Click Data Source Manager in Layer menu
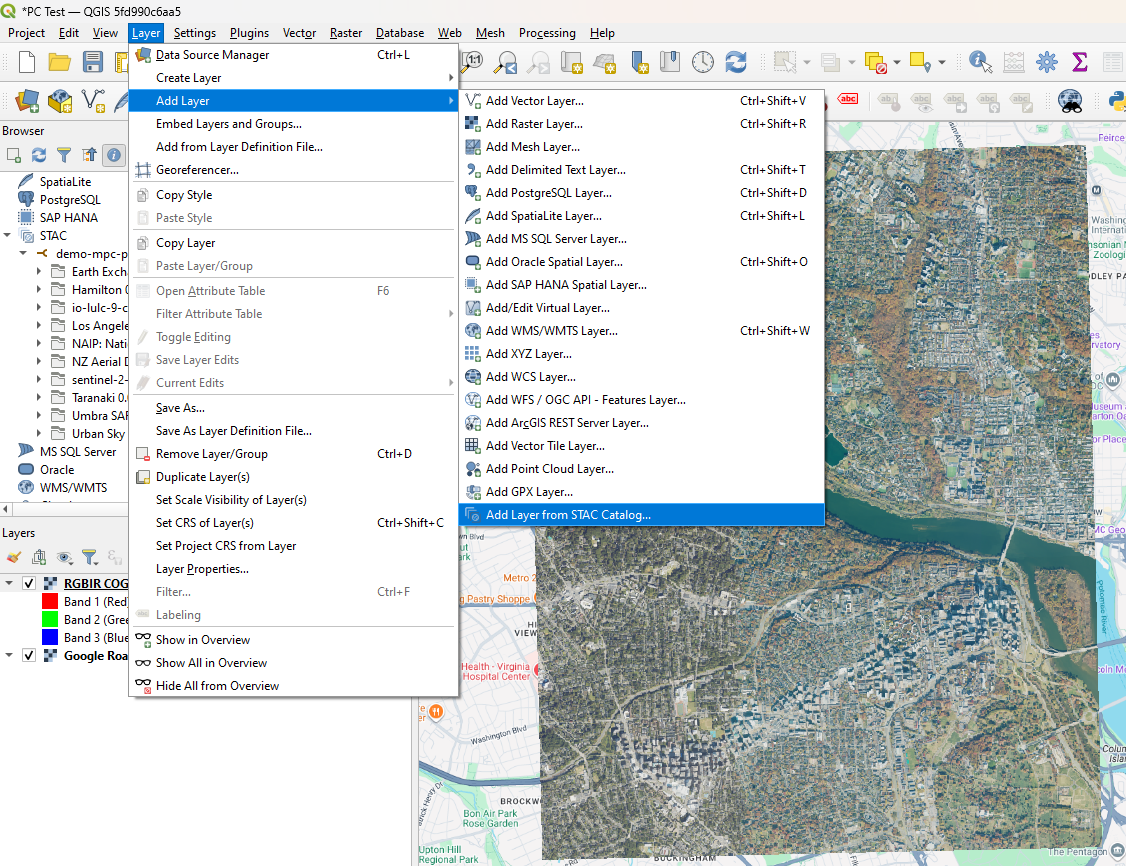1126x866 pixels. tap(212, 55)
